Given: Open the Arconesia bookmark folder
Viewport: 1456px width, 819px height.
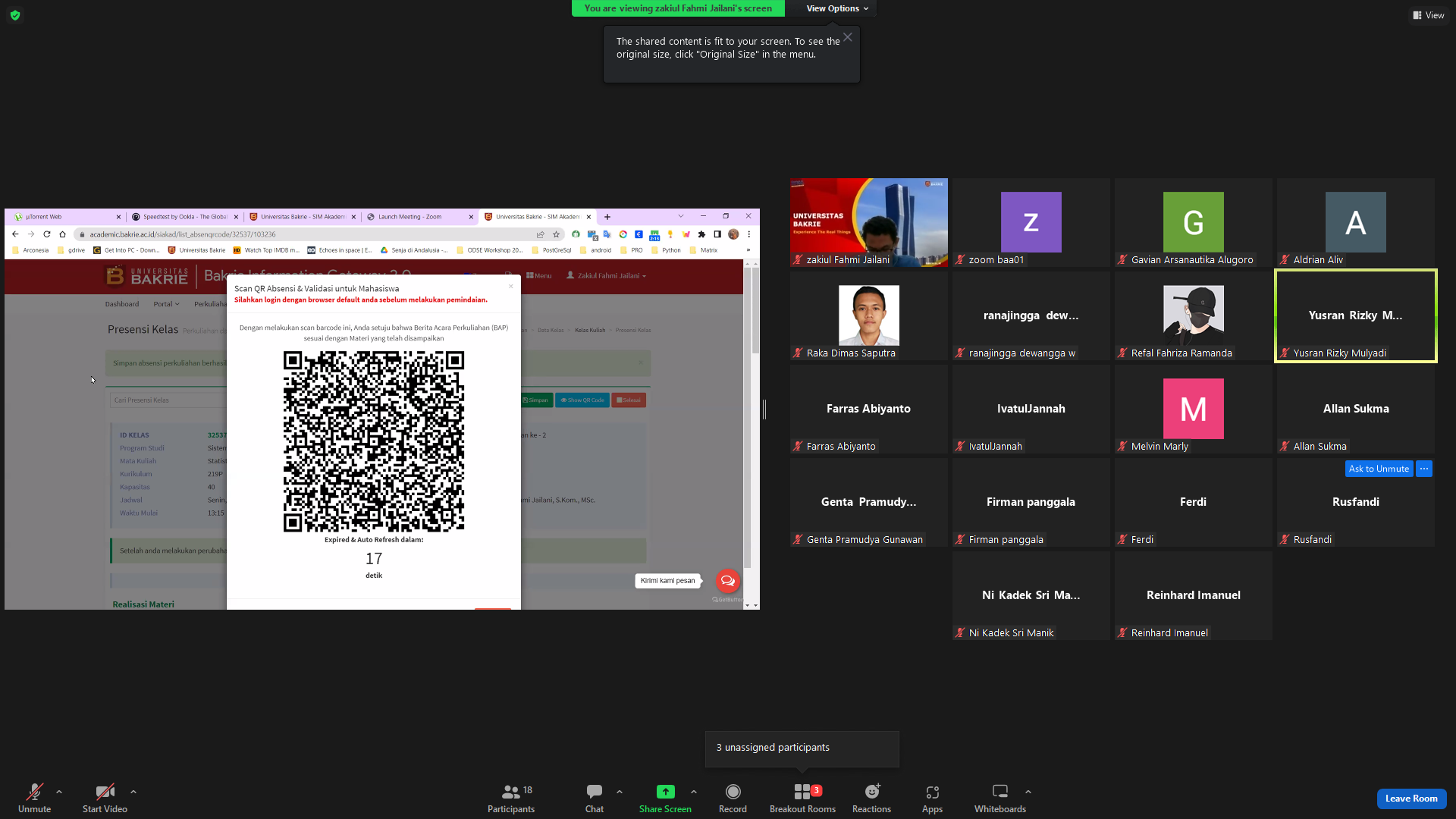Looking at the screenshot, I should (30, 250).
